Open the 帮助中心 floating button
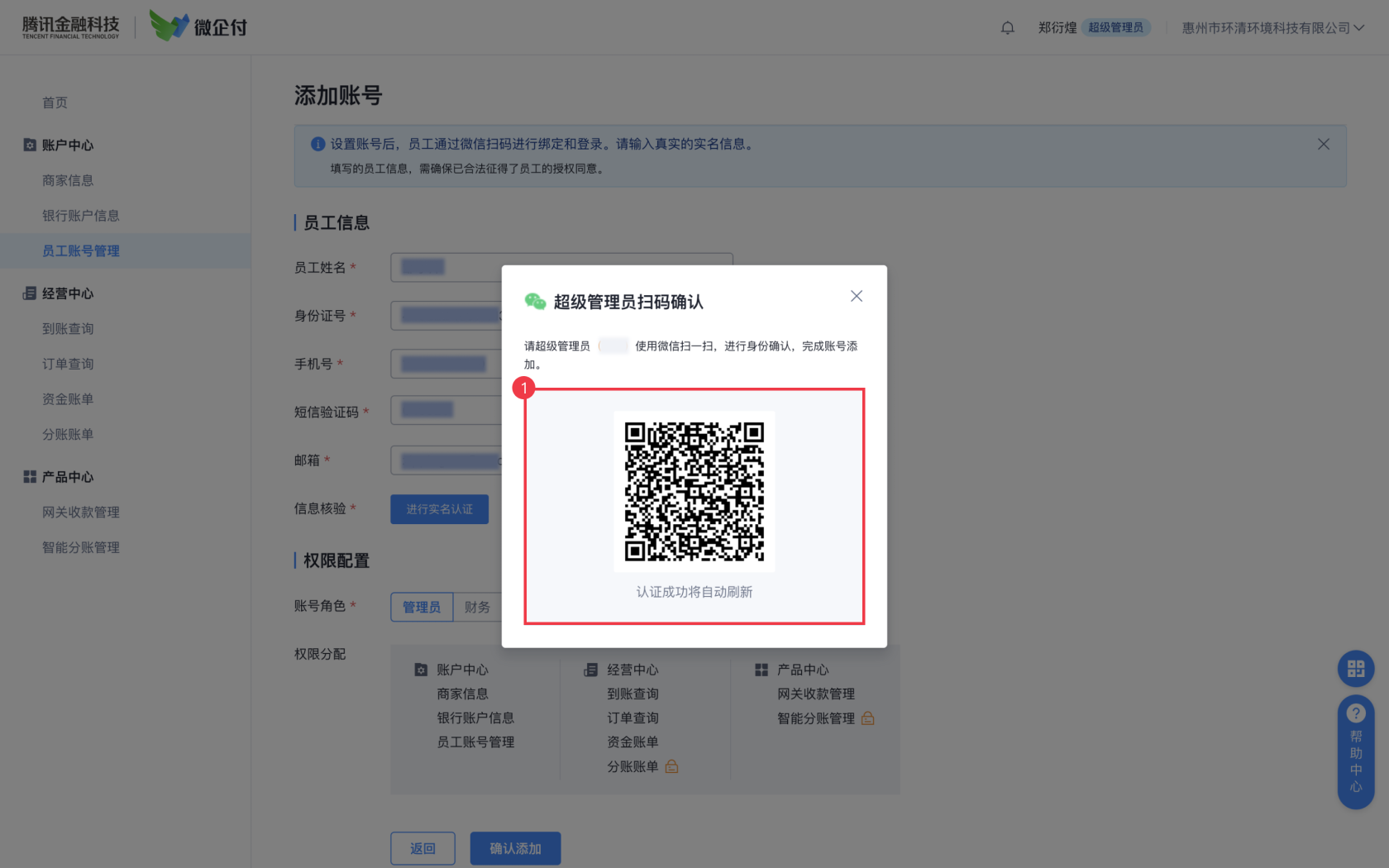 tap(1356, 752)
